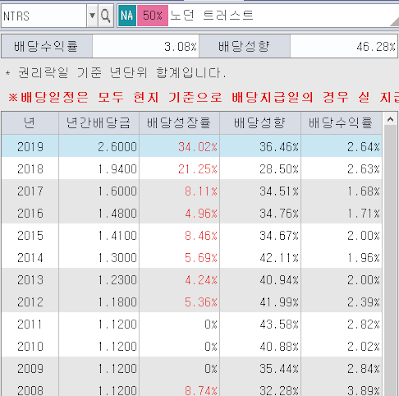This screenshot has width=399, height=396.
Task: Click the growth rate 5.36%
Action: (201, 302)
